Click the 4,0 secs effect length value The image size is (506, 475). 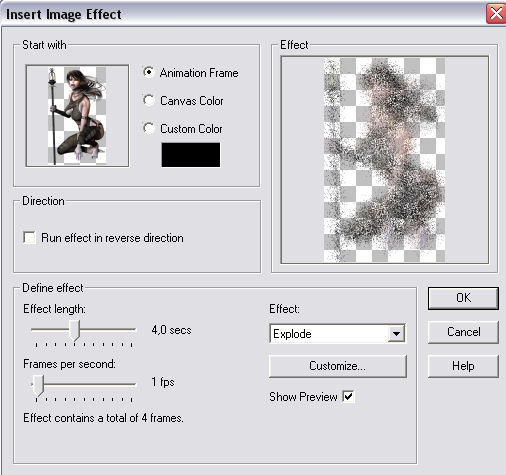(x=171, y=330)
